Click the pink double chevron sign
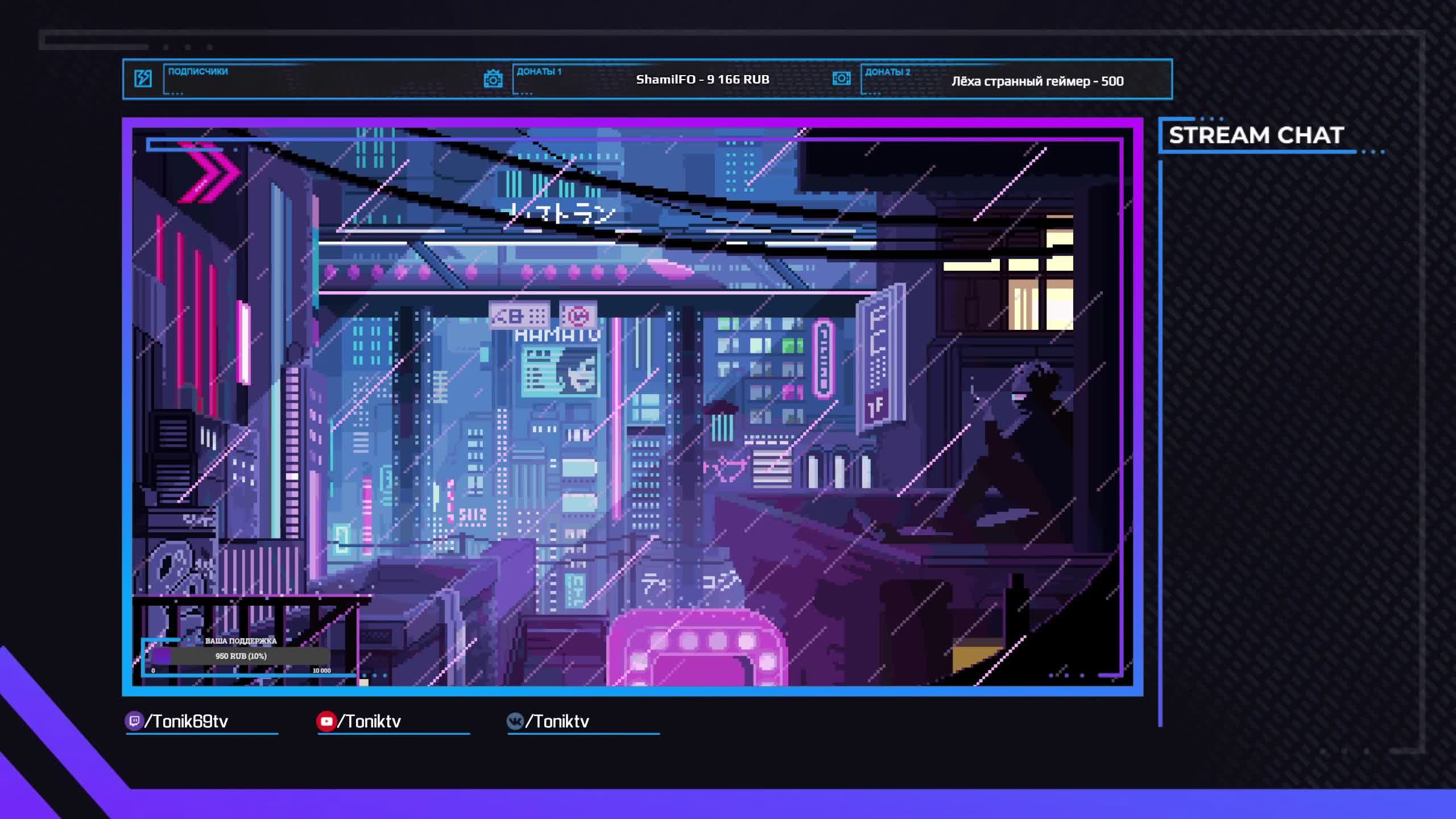 click(209, 172)
